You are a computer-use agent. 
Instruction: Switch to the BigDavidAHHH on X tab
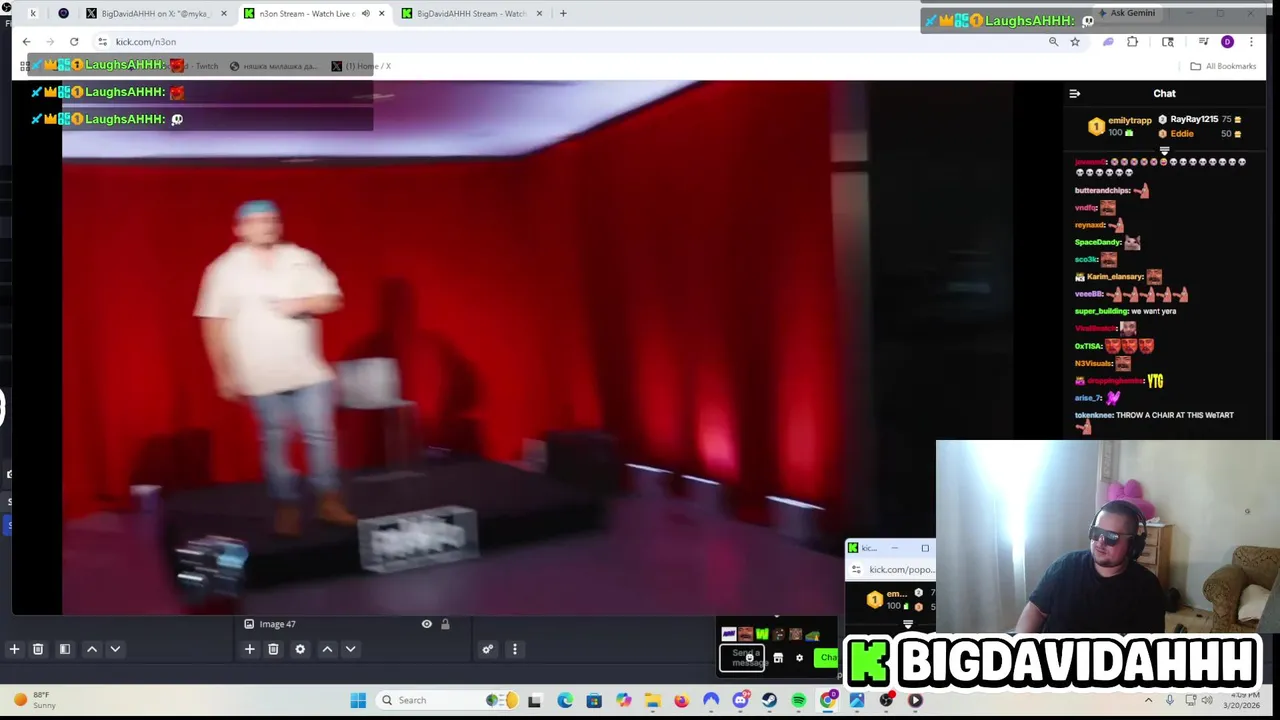[x=157, y=14]
